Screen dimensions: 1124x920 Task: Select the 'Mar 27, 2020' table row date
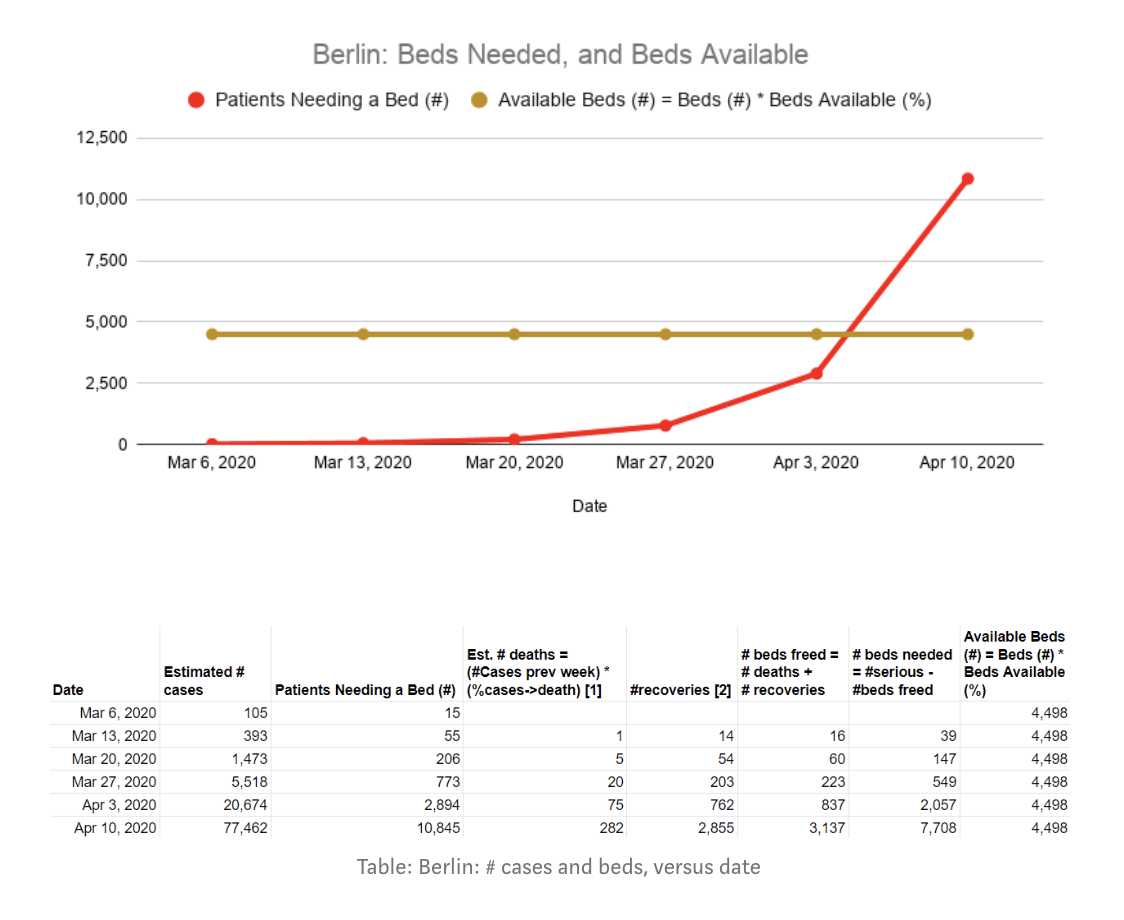coord(114,782)
